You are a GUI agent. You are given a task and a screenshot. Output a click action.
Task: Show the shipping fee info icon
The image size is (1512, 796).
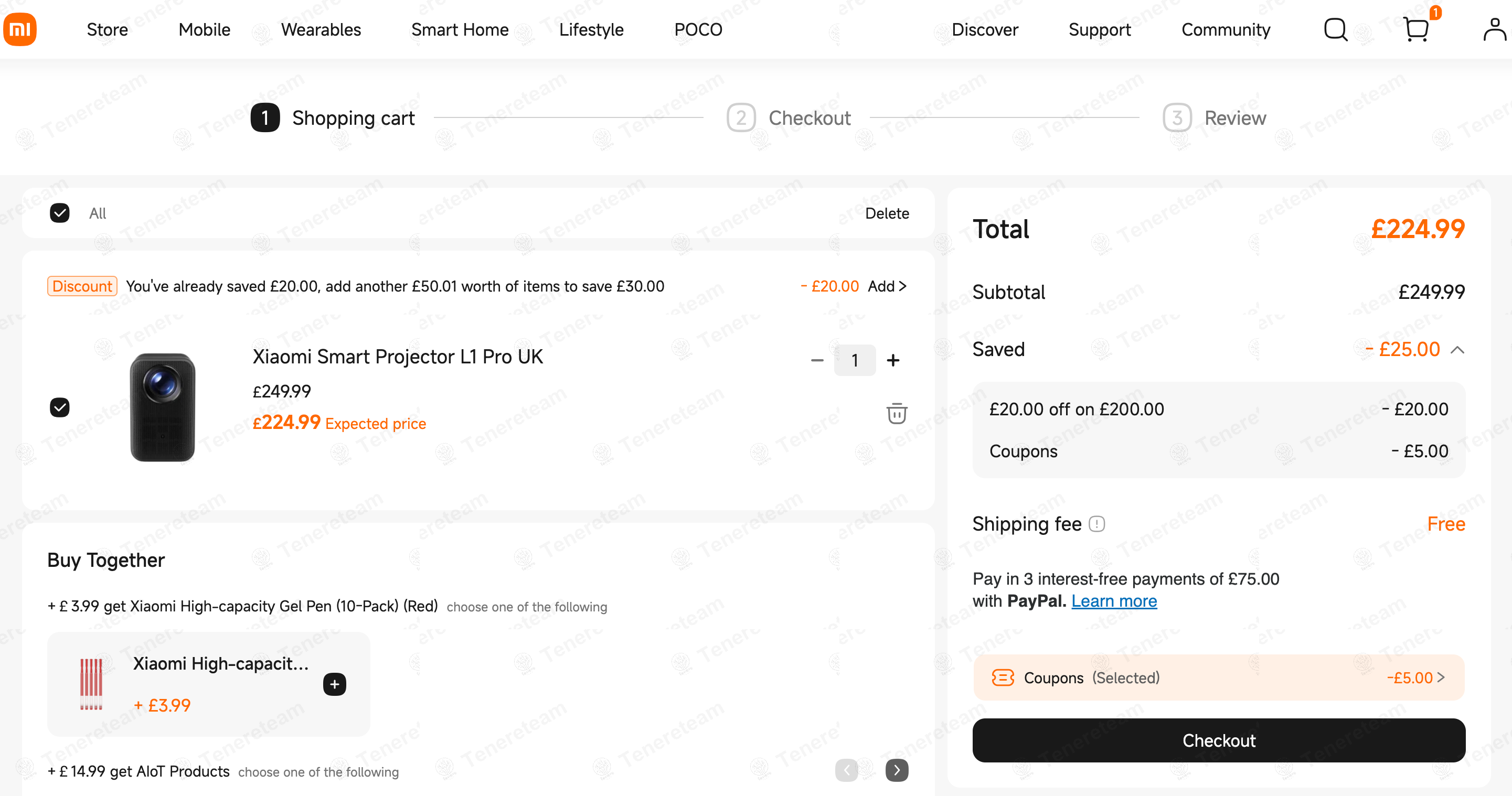1096,524
